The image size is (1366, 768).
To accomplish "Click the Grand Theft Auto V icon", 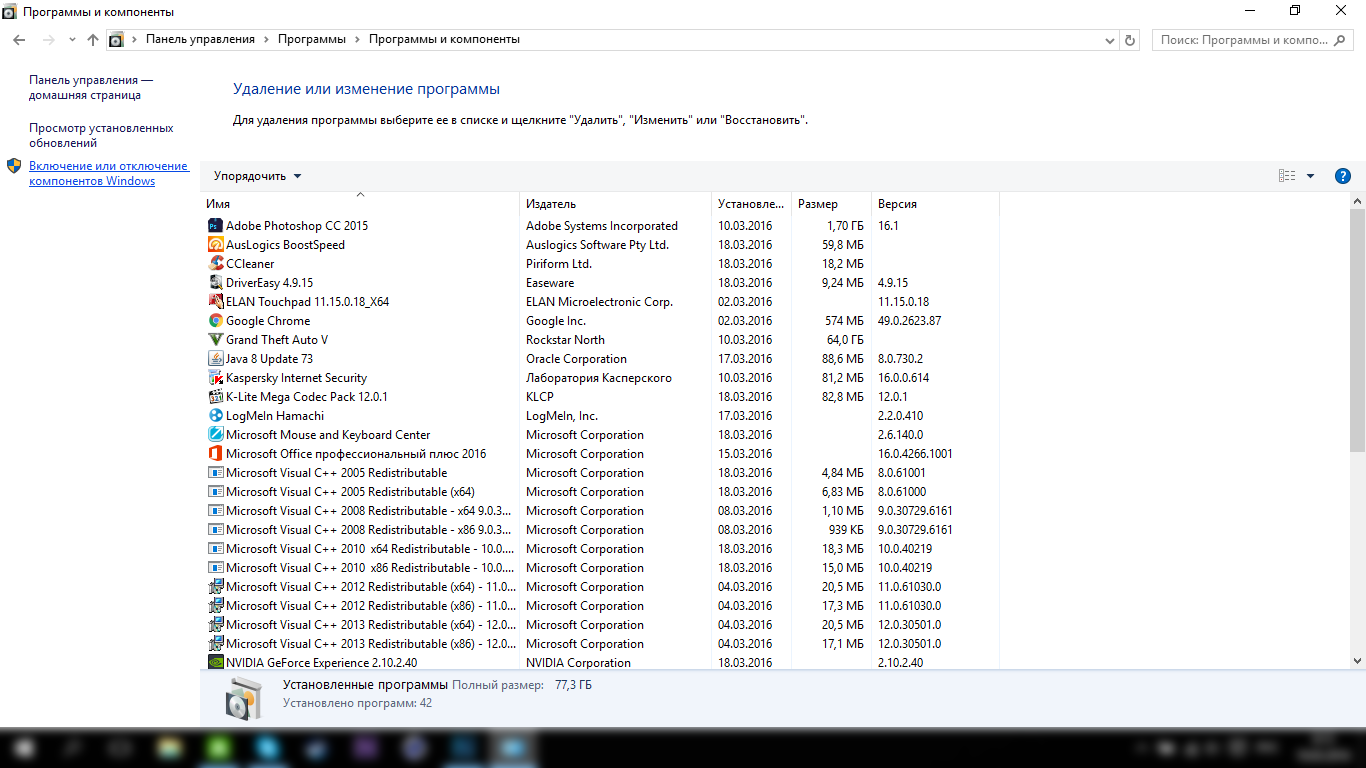I will click(x=215, y=340).
